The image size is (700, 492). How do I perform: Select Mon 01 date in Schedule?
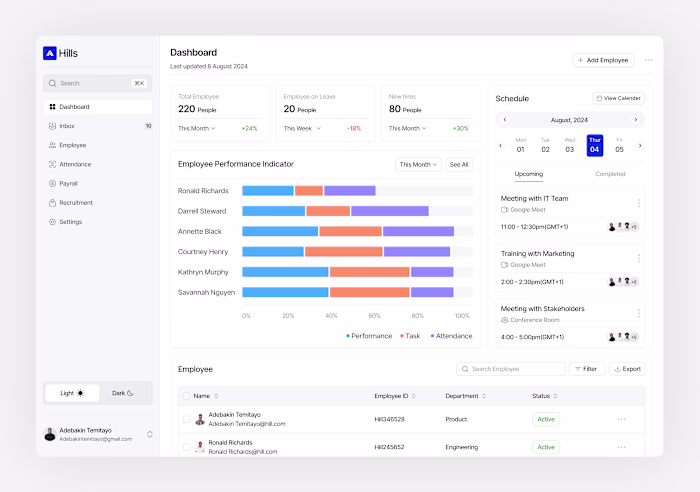521,146
